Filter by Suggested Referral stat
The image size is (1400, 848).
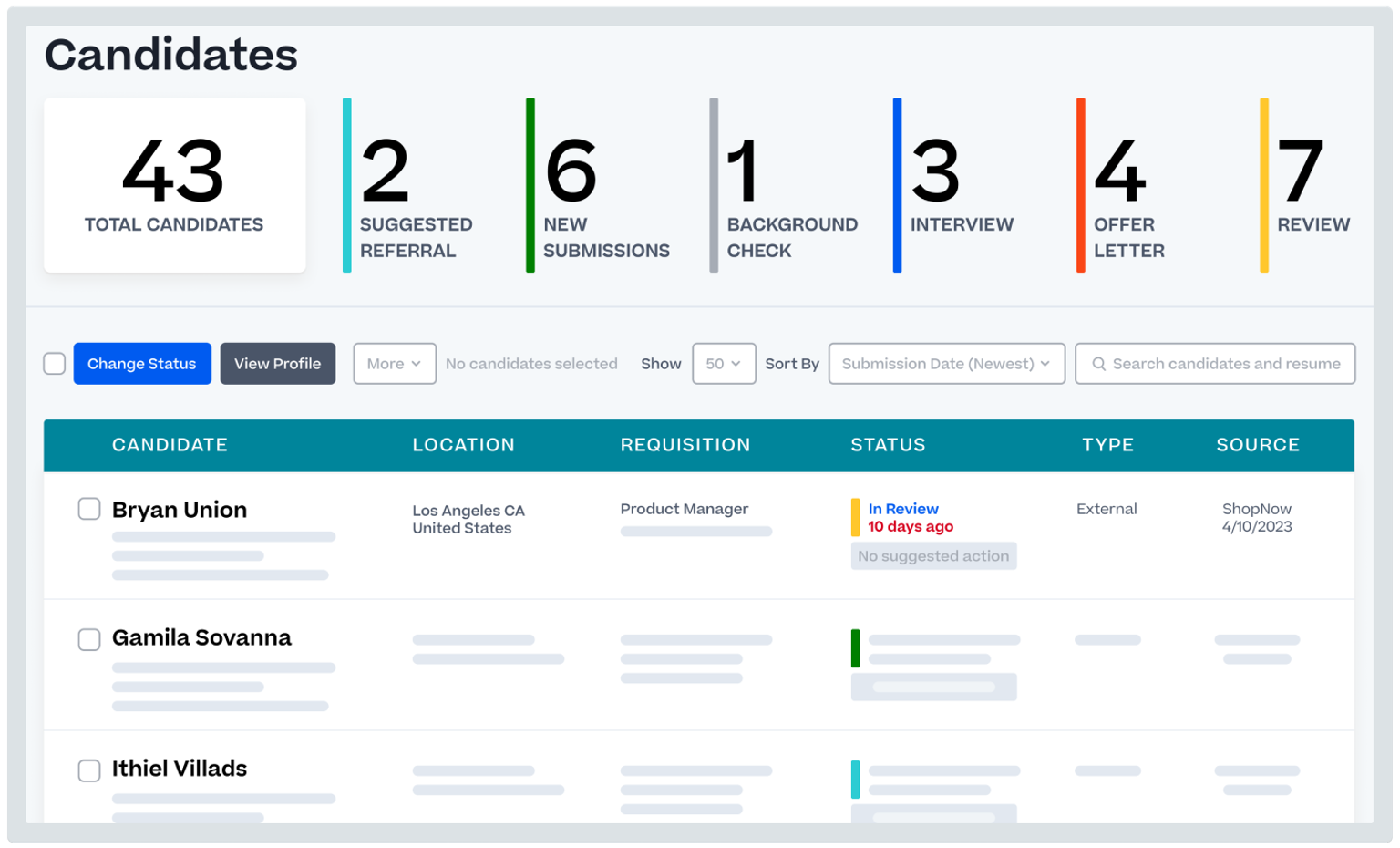(410, 185)
